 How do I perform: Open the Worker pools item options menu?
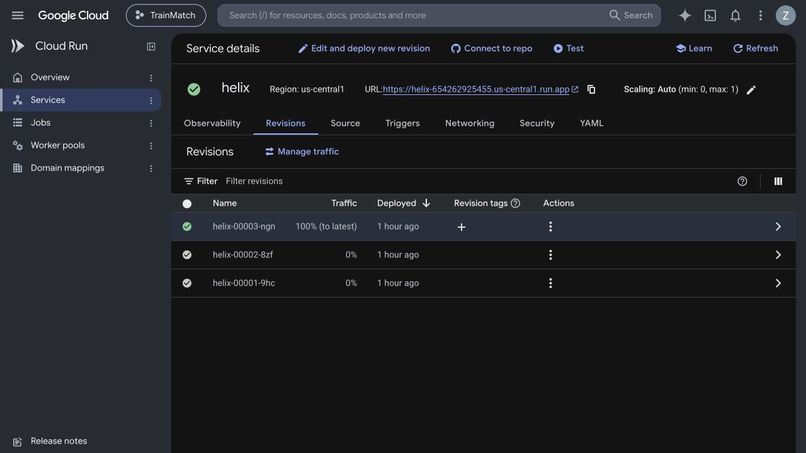click(151, 146)
